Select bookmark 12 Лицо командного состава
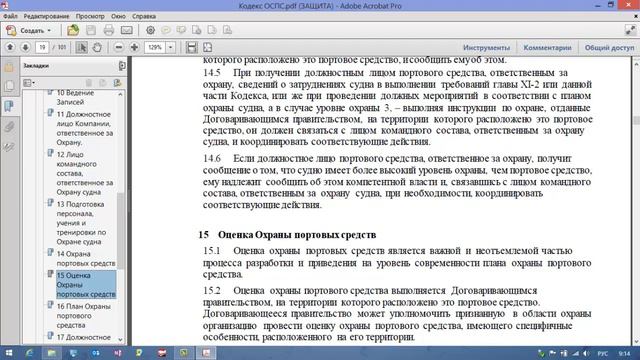This screenshot has width=640, height=360. coord(84,173)
